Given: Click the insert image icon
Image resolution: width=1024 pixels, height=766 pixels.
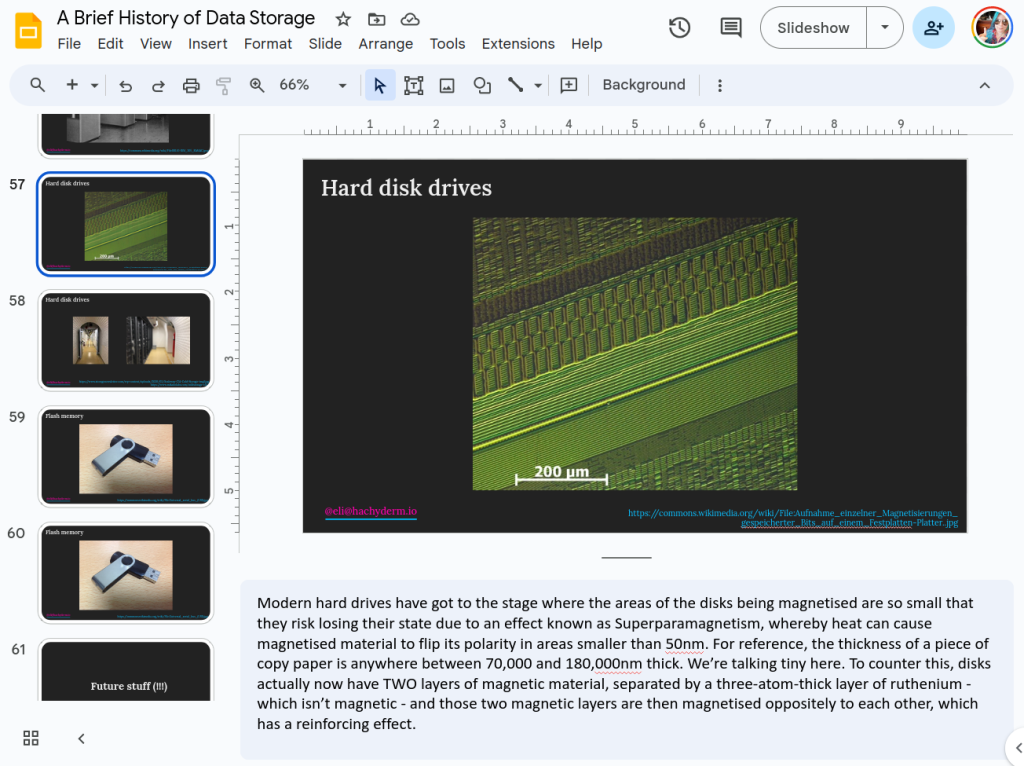Looking at the screenshot, I should tap(447, 86).
